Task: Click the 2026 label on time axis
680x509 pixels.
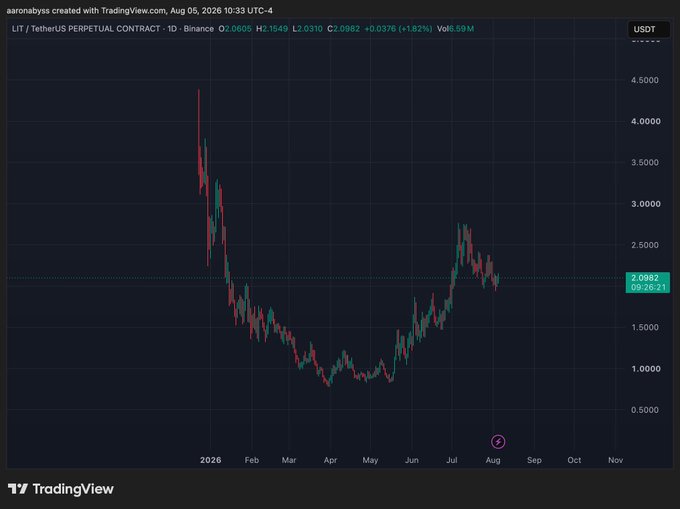Action: click(210, 460)
